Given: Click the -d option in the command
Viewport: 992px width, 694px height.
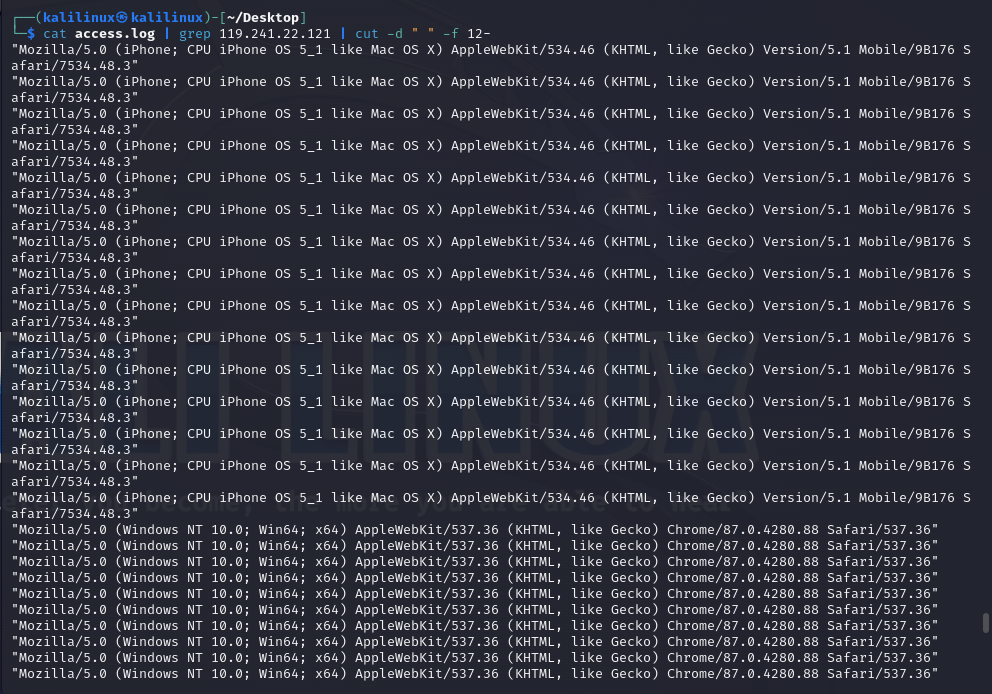Looking at the screenshot, I should coord(394,34).
